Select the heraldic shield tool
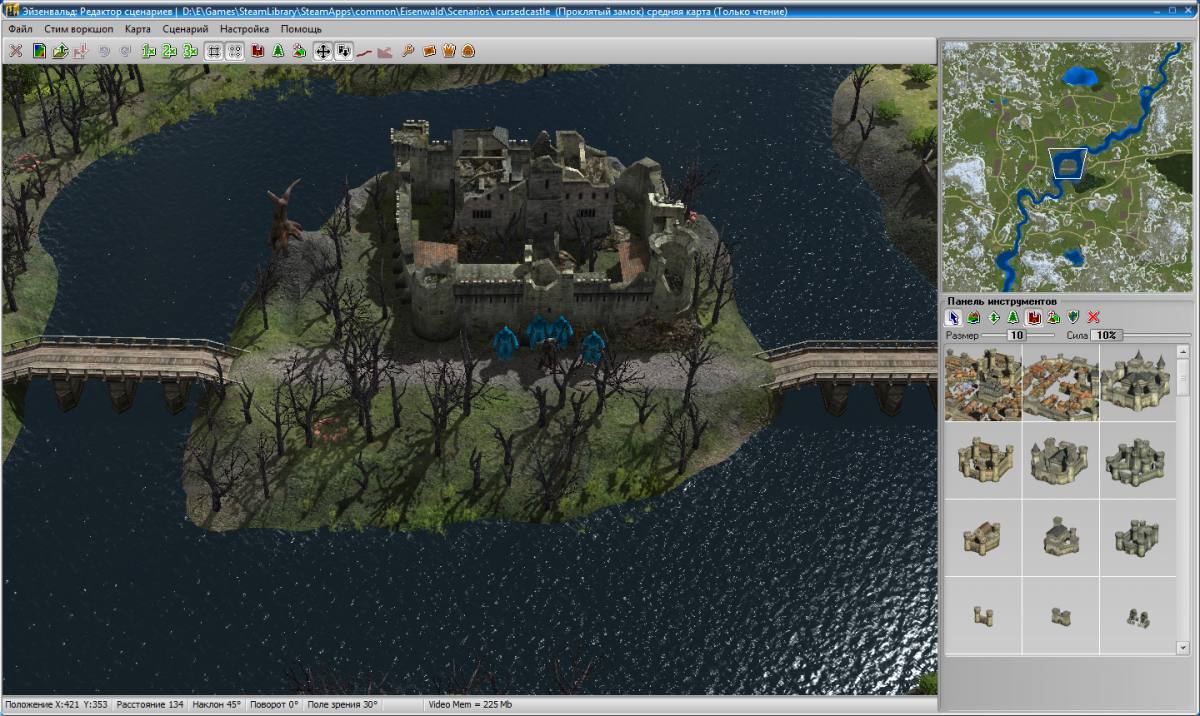Screen dimensions: 1200x716 click(1073, 317)
